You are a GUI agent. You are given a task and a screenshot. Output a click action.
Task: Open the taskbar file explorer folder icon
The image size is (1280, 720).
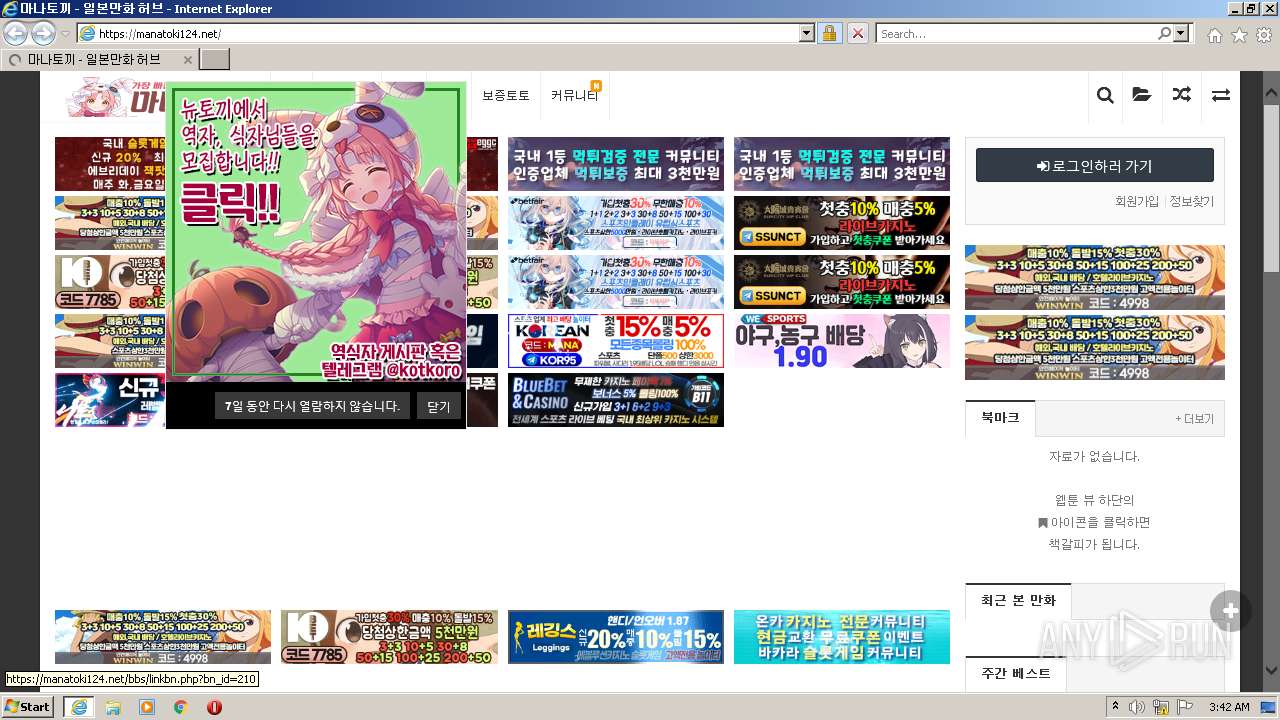(x=113, y=707)
